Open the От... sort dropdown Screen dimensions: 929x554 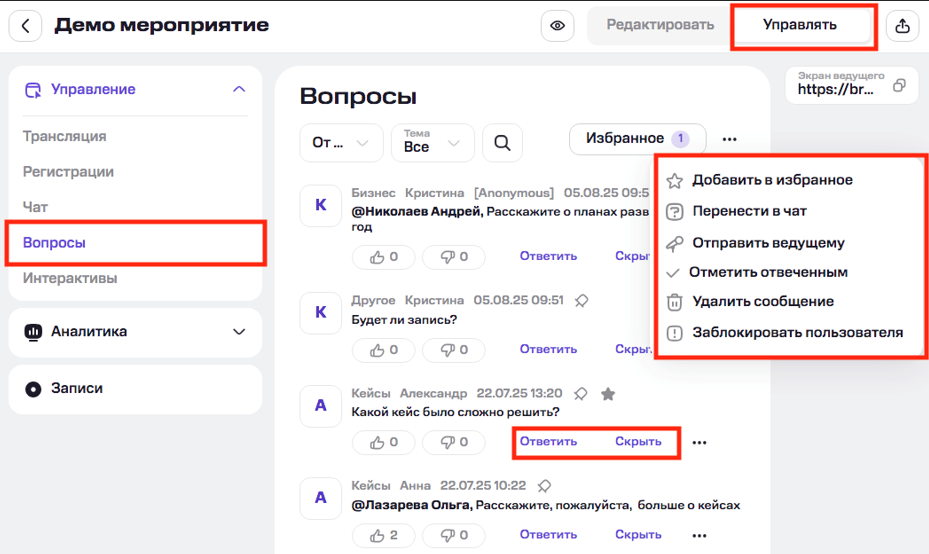[340, 143]
